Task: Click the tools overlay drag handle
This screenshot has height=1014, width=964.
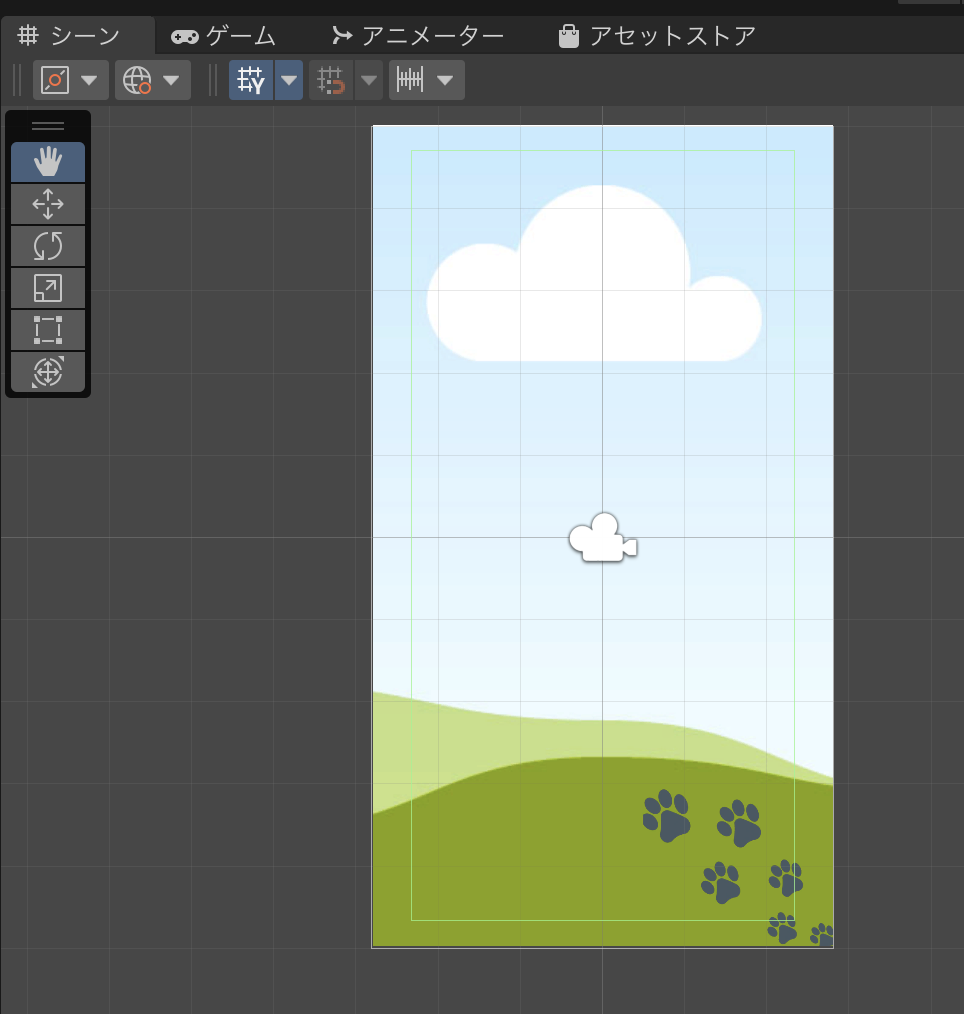Action: 48,126
